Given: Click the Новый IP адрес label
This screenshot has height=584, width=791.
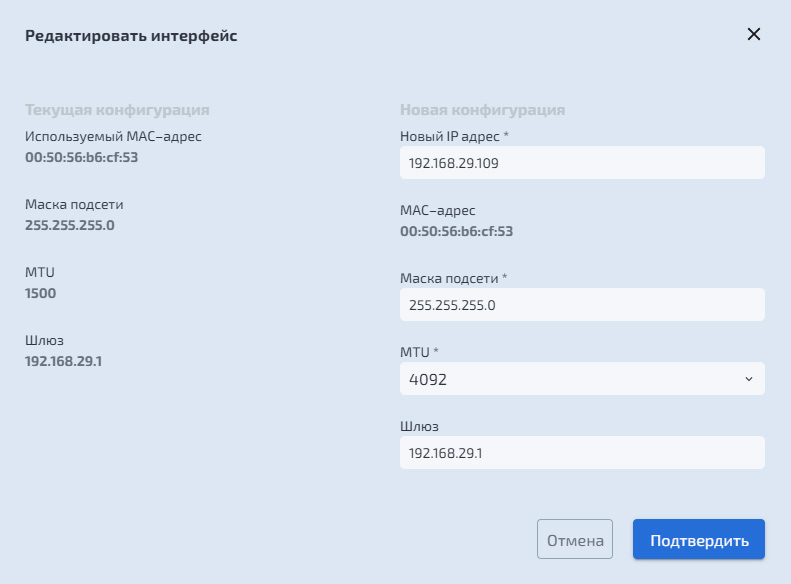Looking at the screenshot, I should tap(454, 136).
